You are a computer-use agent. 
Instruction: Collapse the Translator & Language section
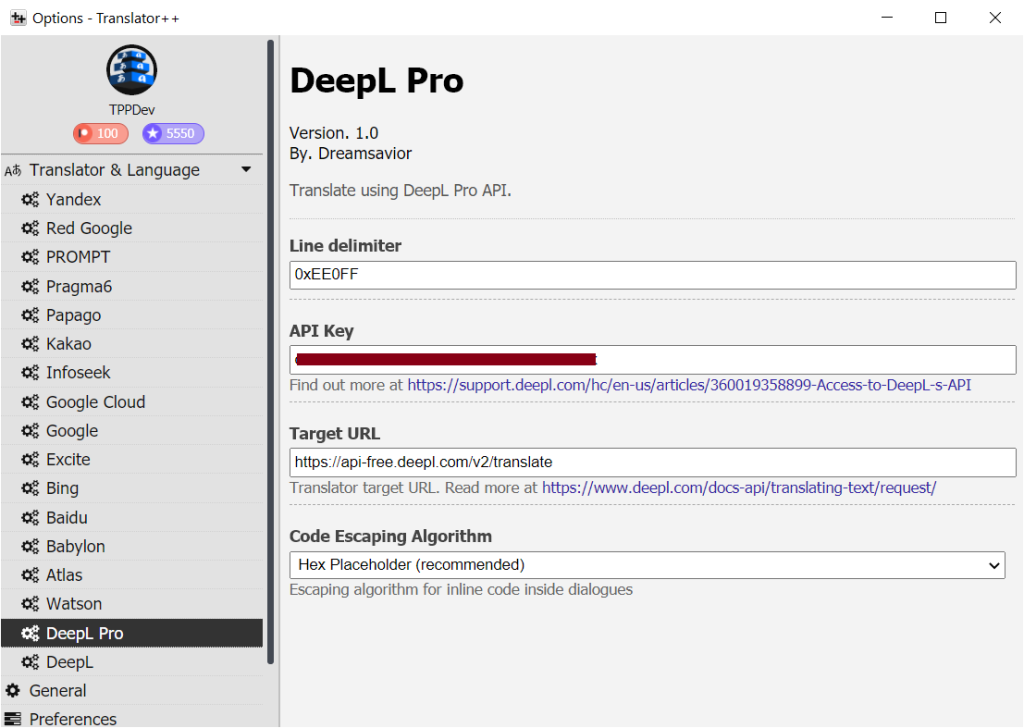(x=245, y=170)
